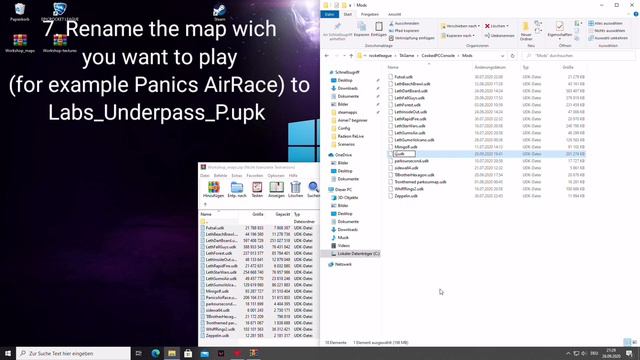Select Dieser PC in navigation pane
This screenshot has width=640, height=360.
point(343,190)
